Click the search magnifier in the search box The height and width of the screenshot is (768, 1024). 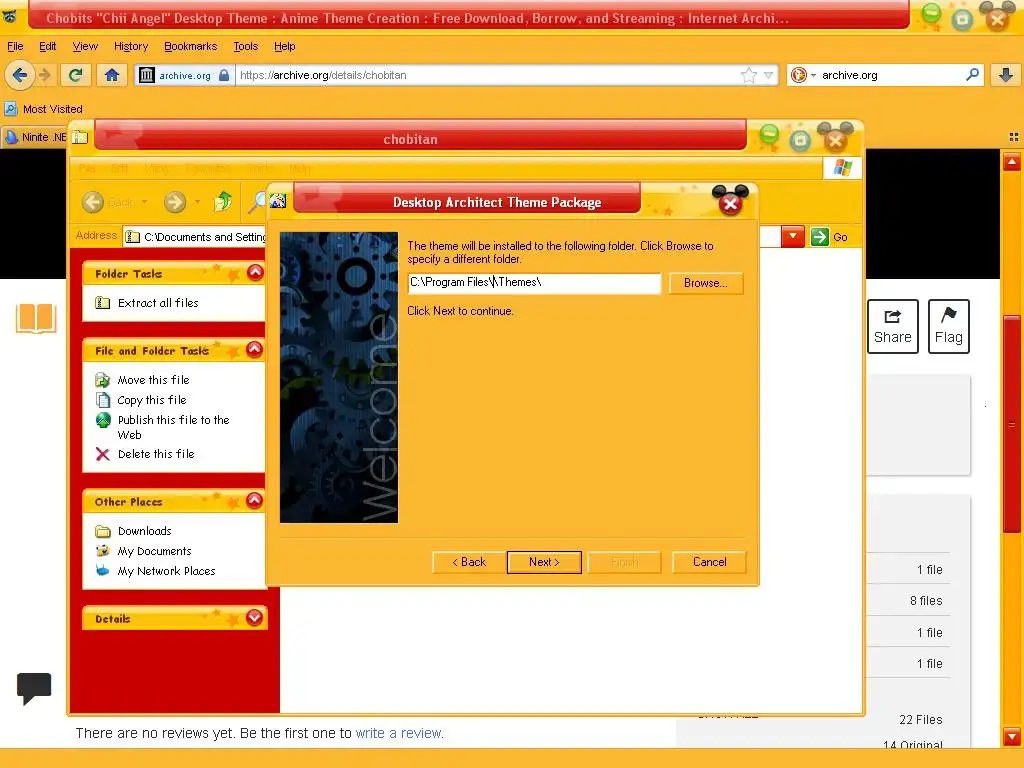(972, 74)
